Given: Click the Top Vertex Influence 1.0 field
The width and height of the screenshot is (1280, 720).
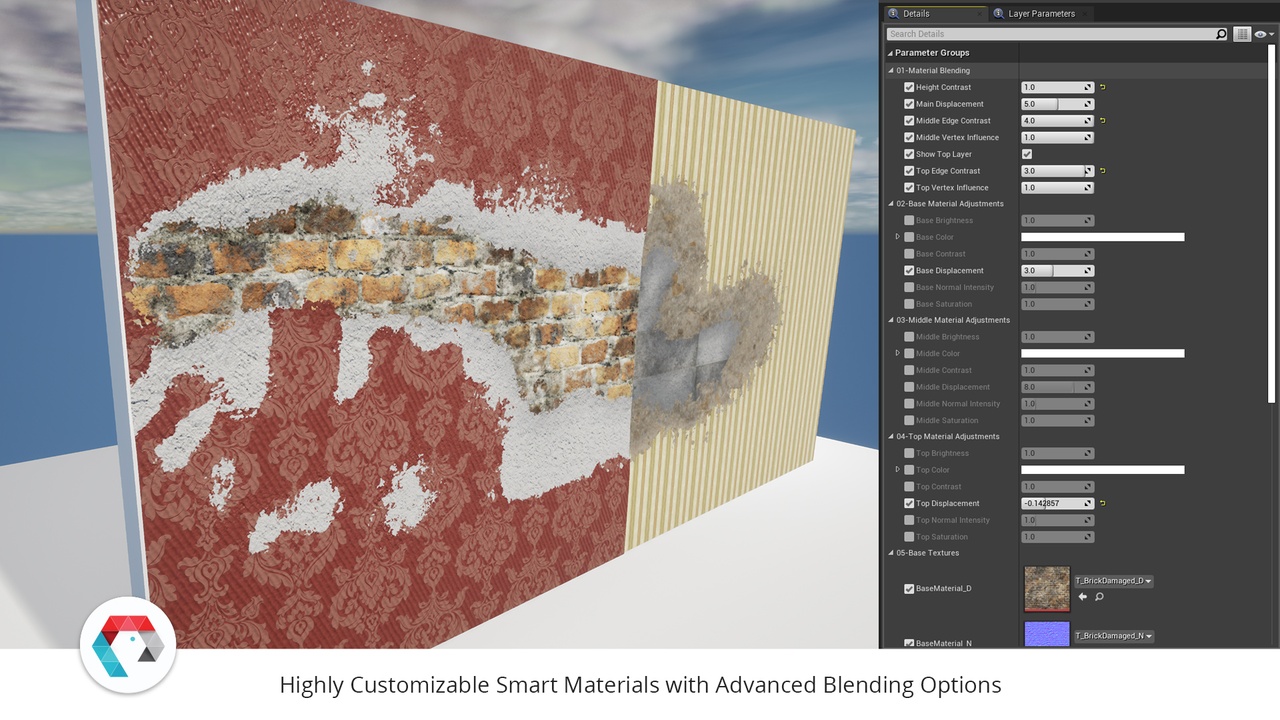Looking at the screenshot, I should point(1057,187).
